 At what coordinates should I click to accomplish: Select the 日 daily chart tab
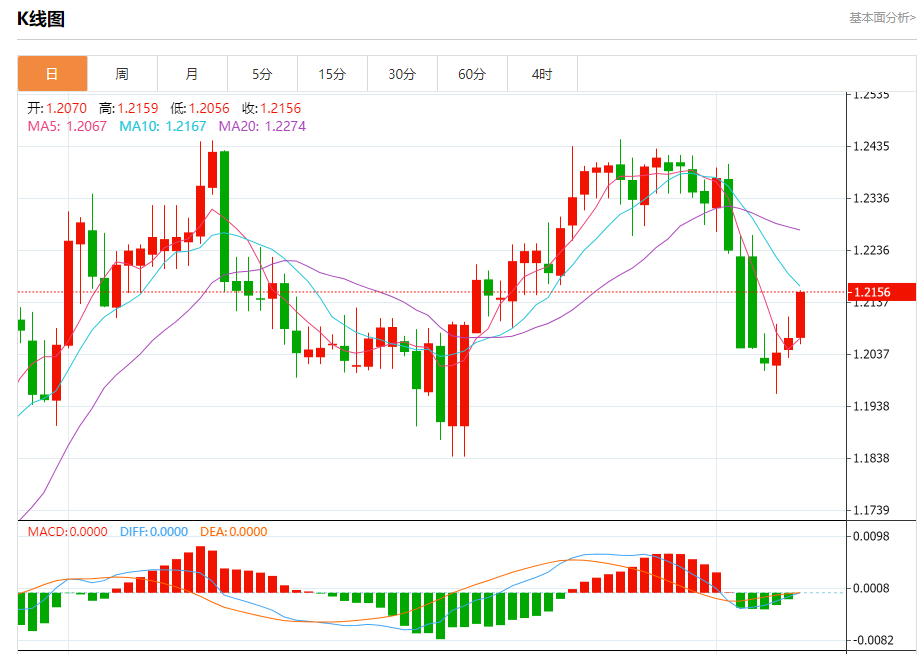(52, 74)
